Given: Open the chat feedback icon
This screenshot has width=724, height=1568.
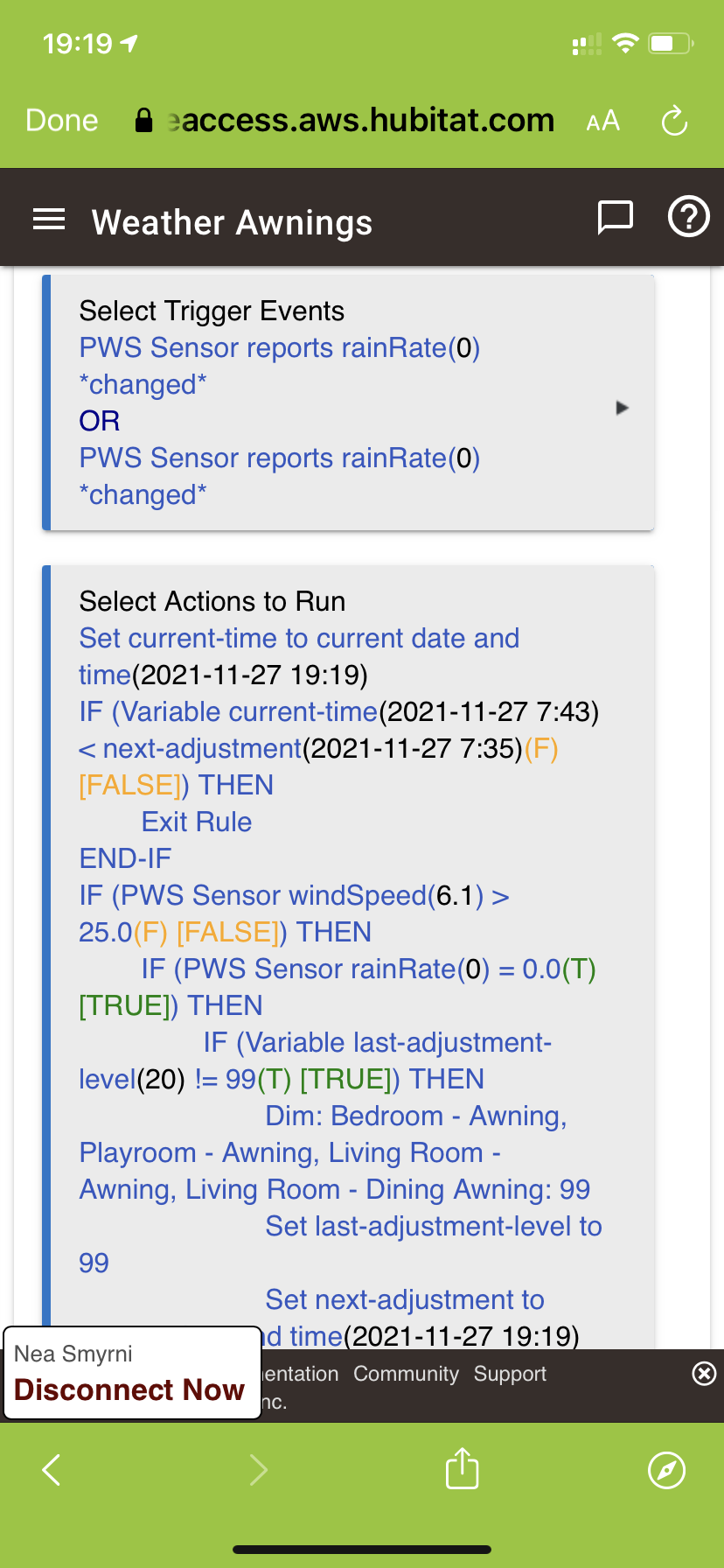Looking at the screenshot, I should (x=615, y=218).
